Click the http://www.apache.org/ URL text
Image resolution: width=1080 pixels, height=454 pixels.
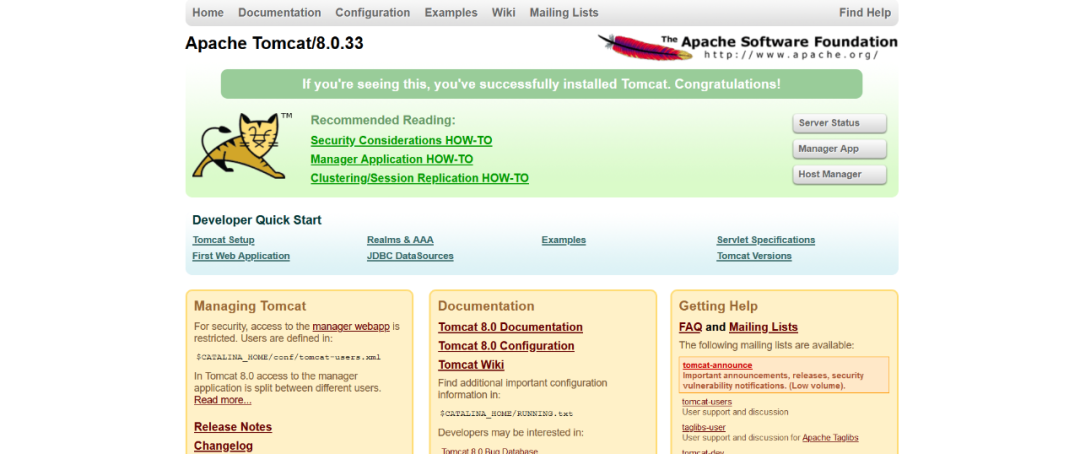click(791, 54)
